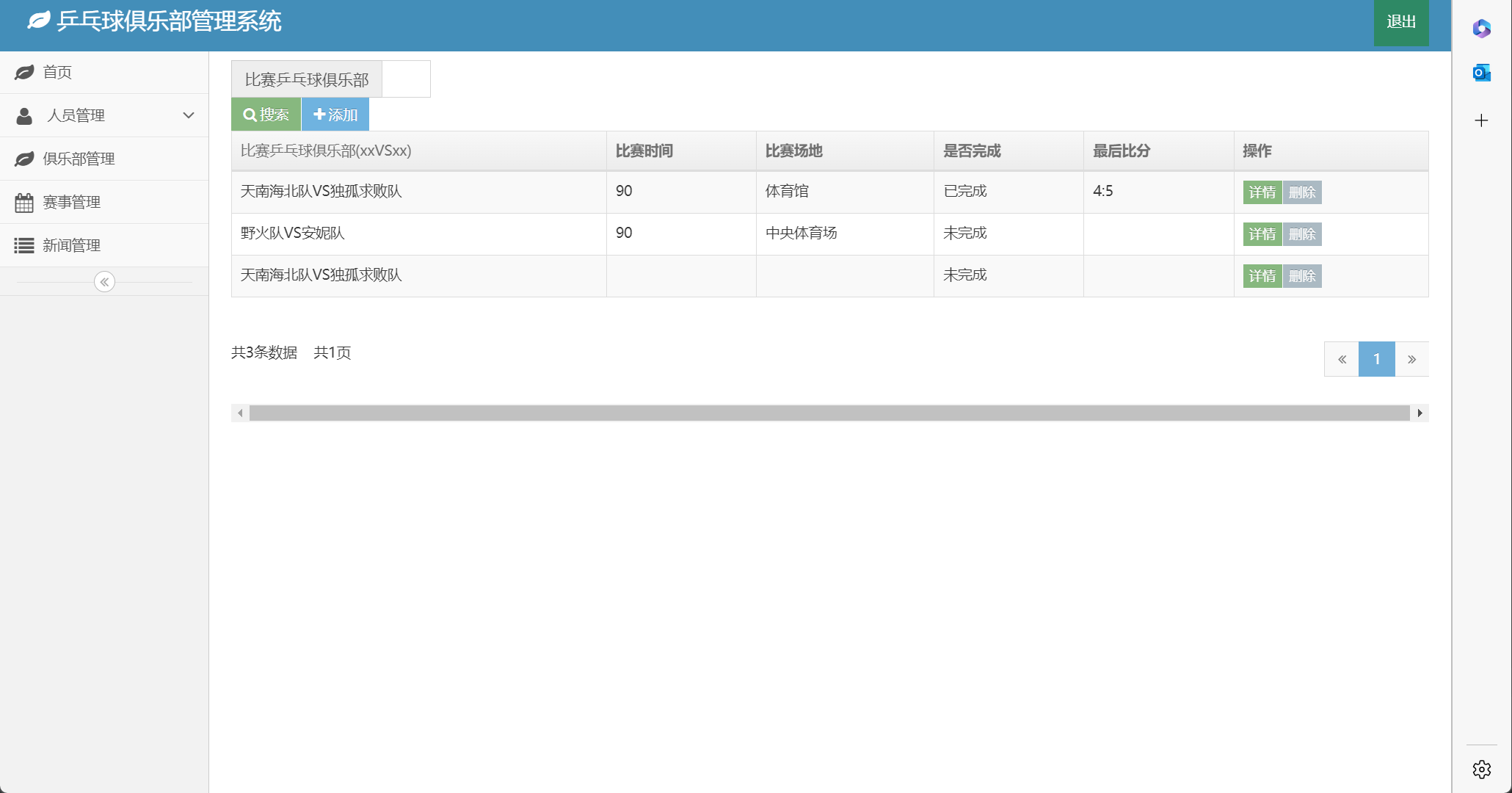Viewport: 1512px width, 793px height.
Task: Select the calendar icon for 赛事管理
Action: click(24, 202)
